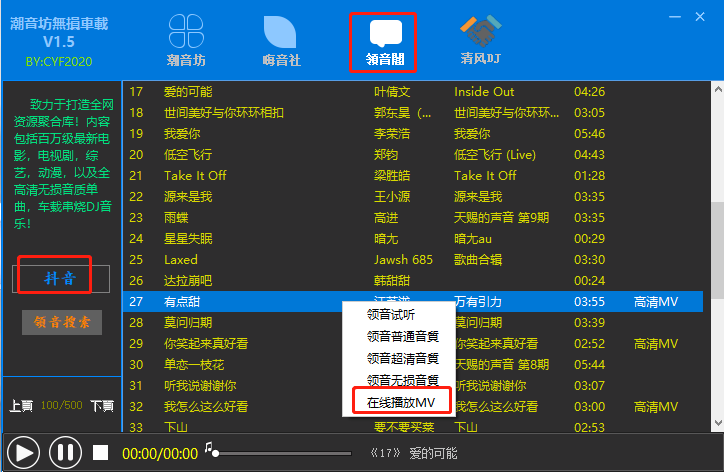This screenshot has height=472, width=724.
Task: Click album Inside Out in row 17
Action: click(x=484, y=91)
